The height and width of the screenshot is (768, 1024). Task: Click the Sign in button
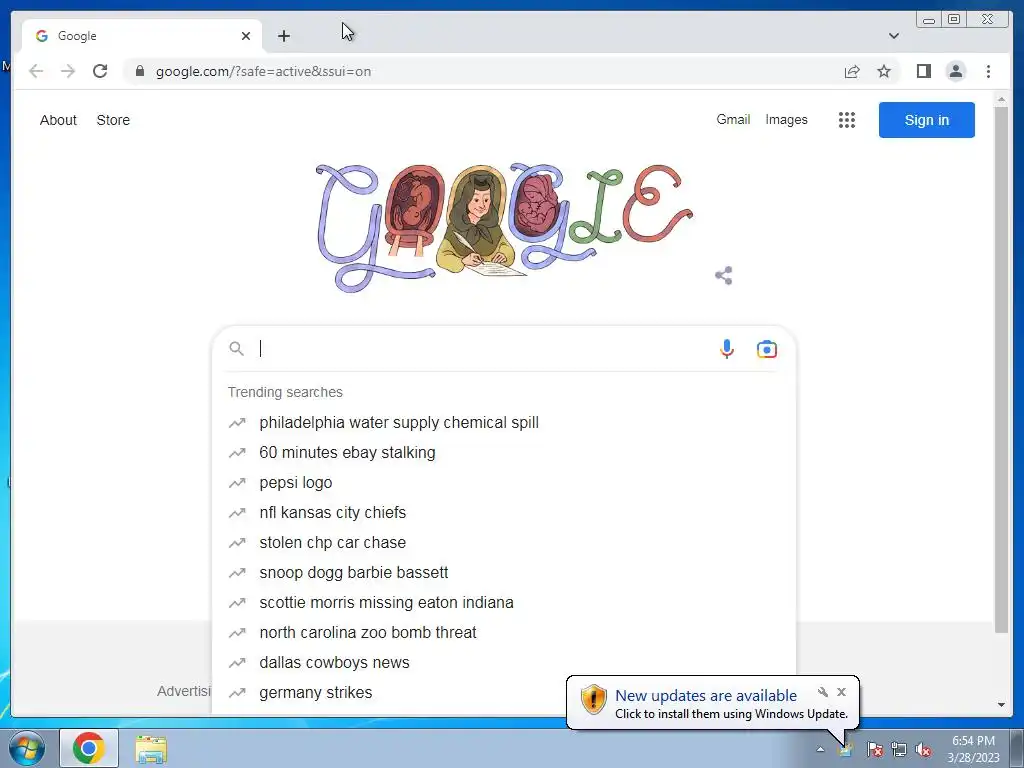[926, 120]
